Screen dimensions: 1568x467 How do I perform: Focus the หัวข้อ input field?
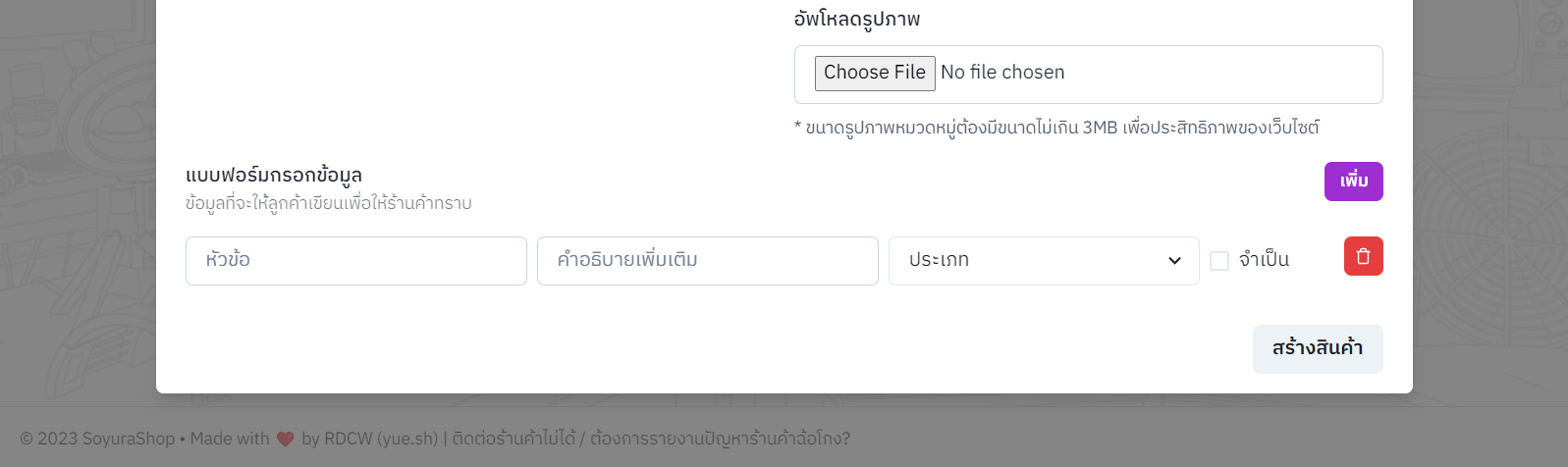click(355, 261)
